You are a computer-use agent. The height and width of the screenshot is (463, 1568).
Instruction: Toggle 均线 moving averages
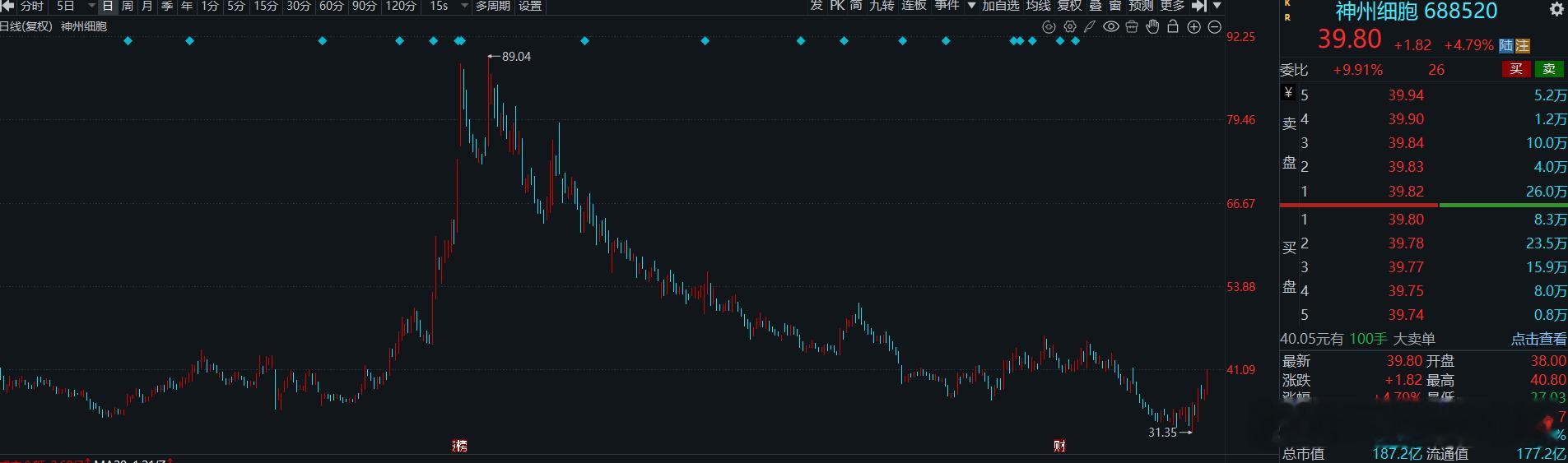[1038, 6]
